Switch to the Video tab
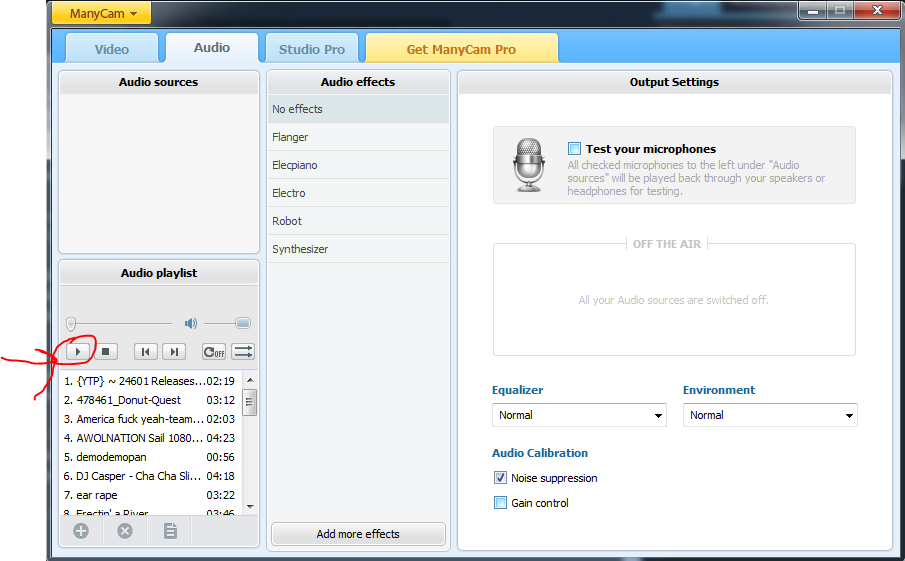 pyautogui.click(x=111, y=49)
